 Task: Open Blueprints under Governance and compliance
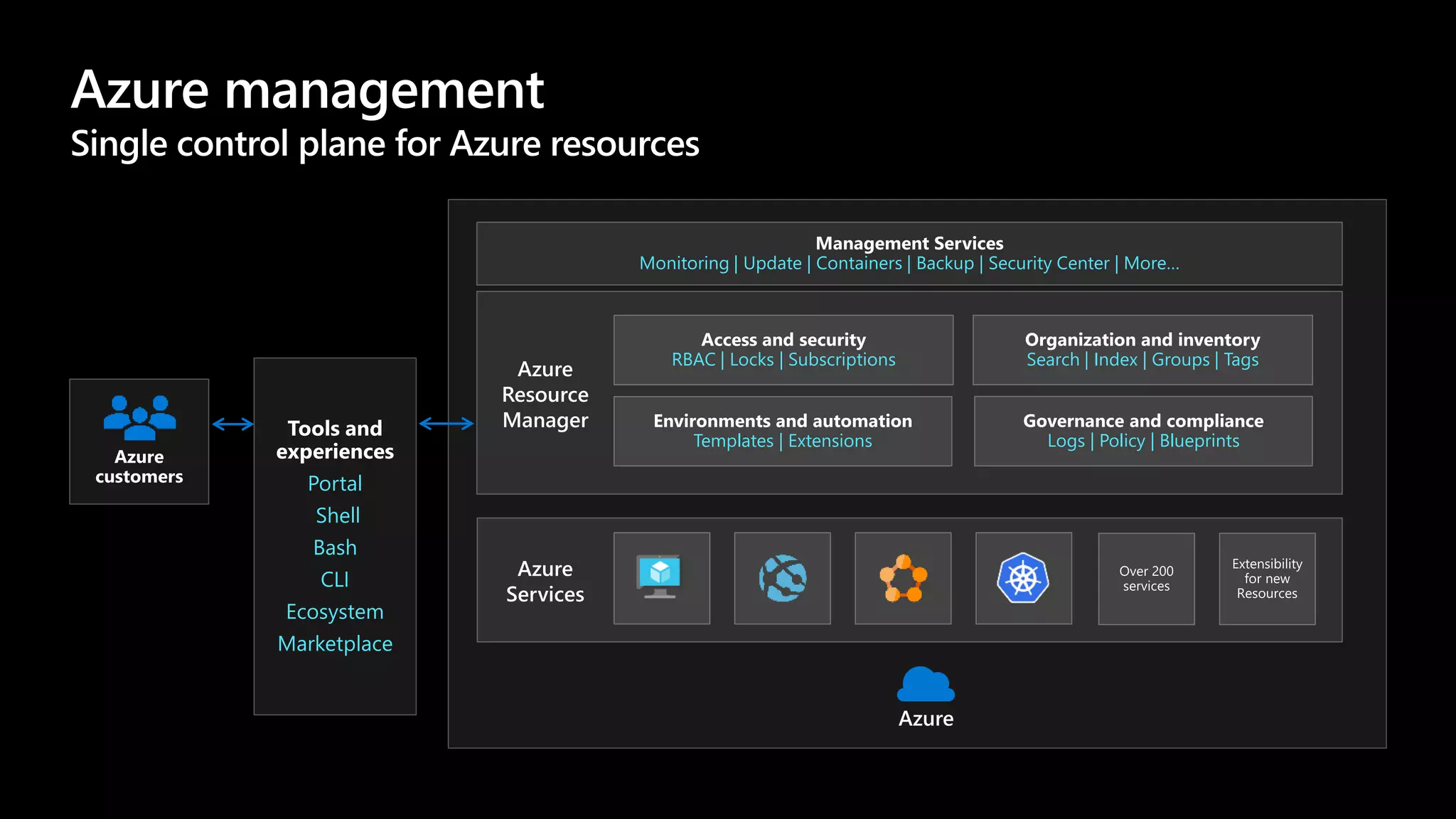click(x=1199, y=441)
